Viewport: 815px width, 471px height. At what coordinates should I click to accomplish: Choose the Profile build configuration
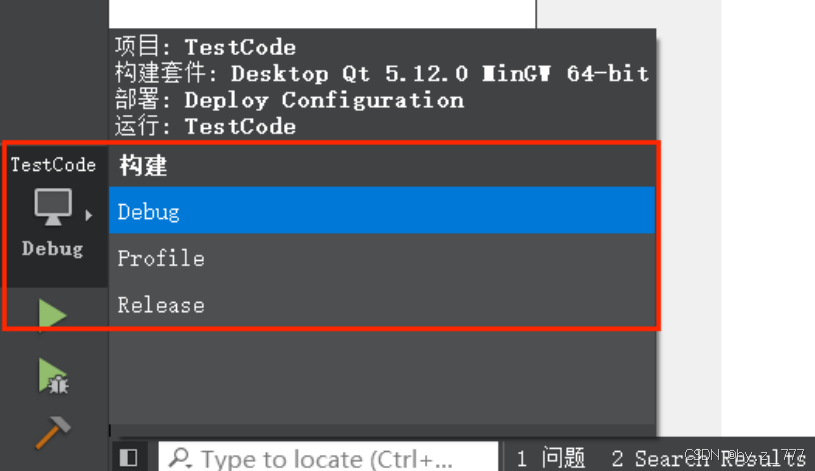382,258
